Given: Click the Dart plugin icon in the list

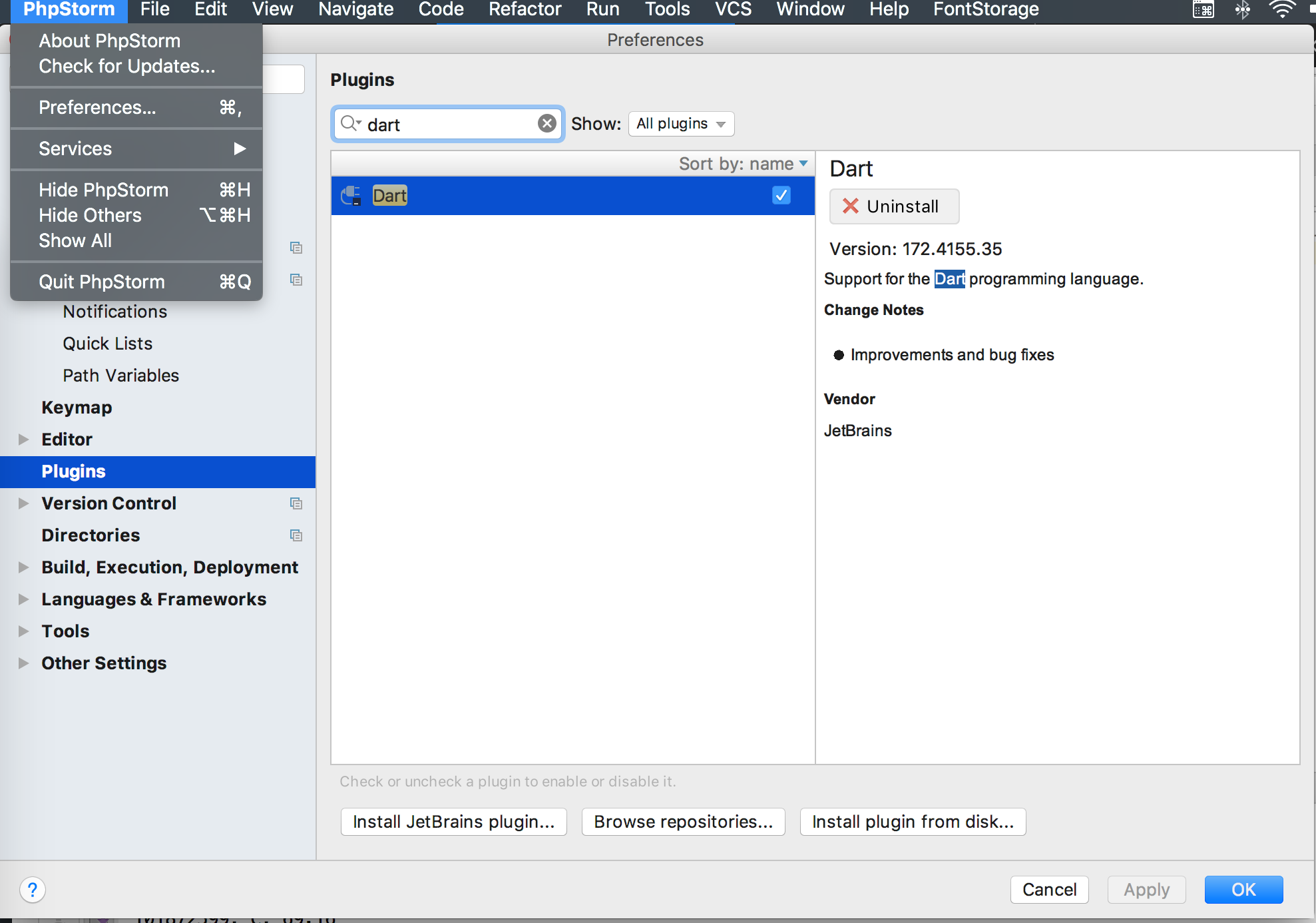Looking at the screenshot, I should 350,195.
